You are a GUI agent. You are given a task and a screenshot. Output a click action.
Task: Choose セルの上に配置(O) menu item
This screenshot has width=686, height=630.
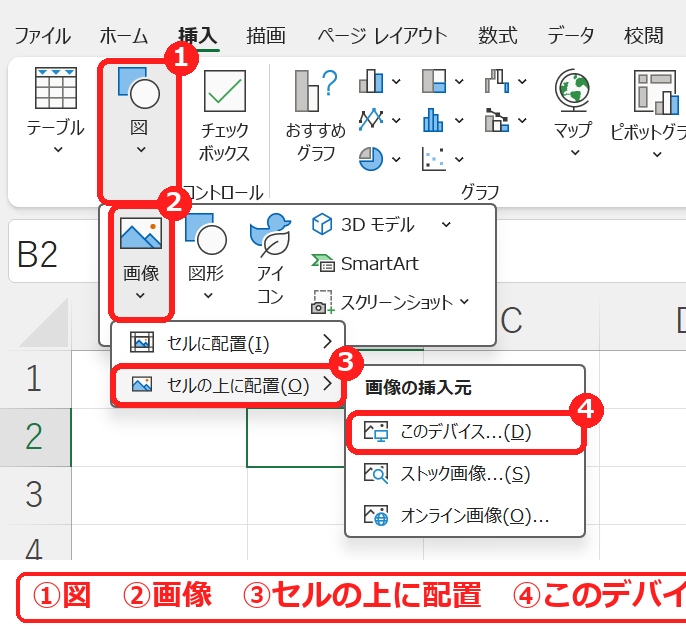[228, 385]
